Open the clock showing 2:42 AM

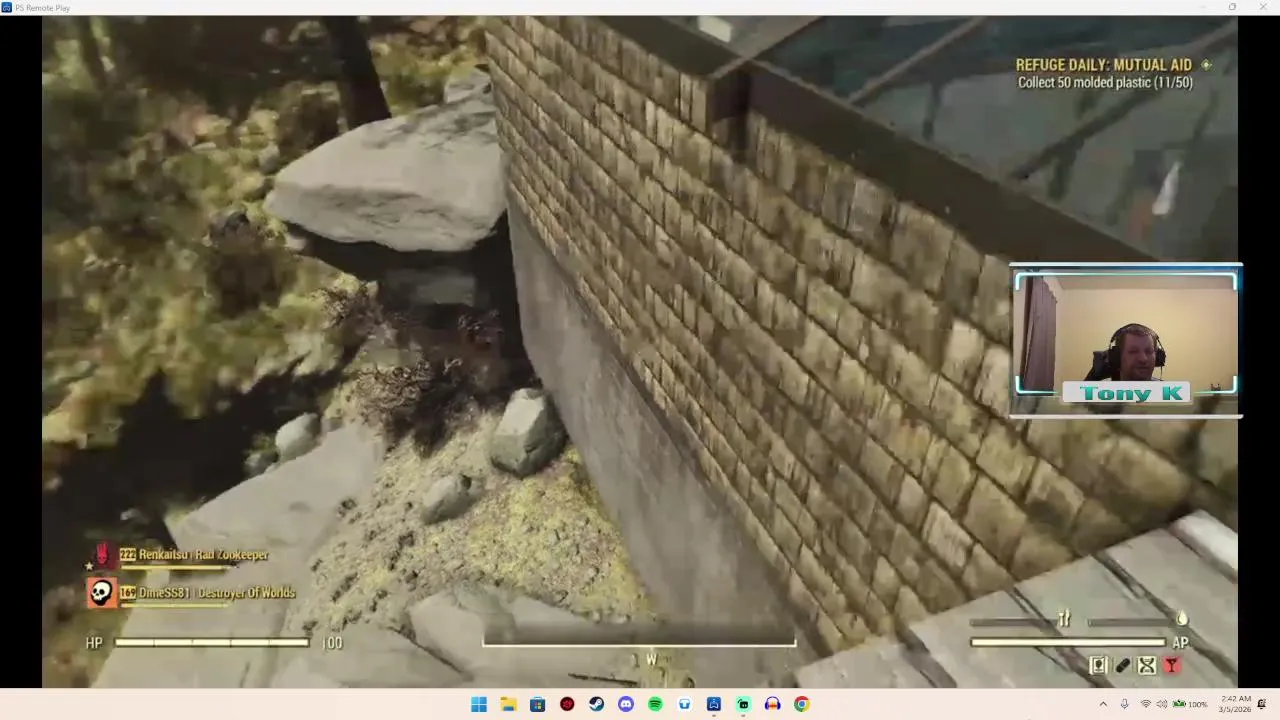click(x=1235, y=704)
